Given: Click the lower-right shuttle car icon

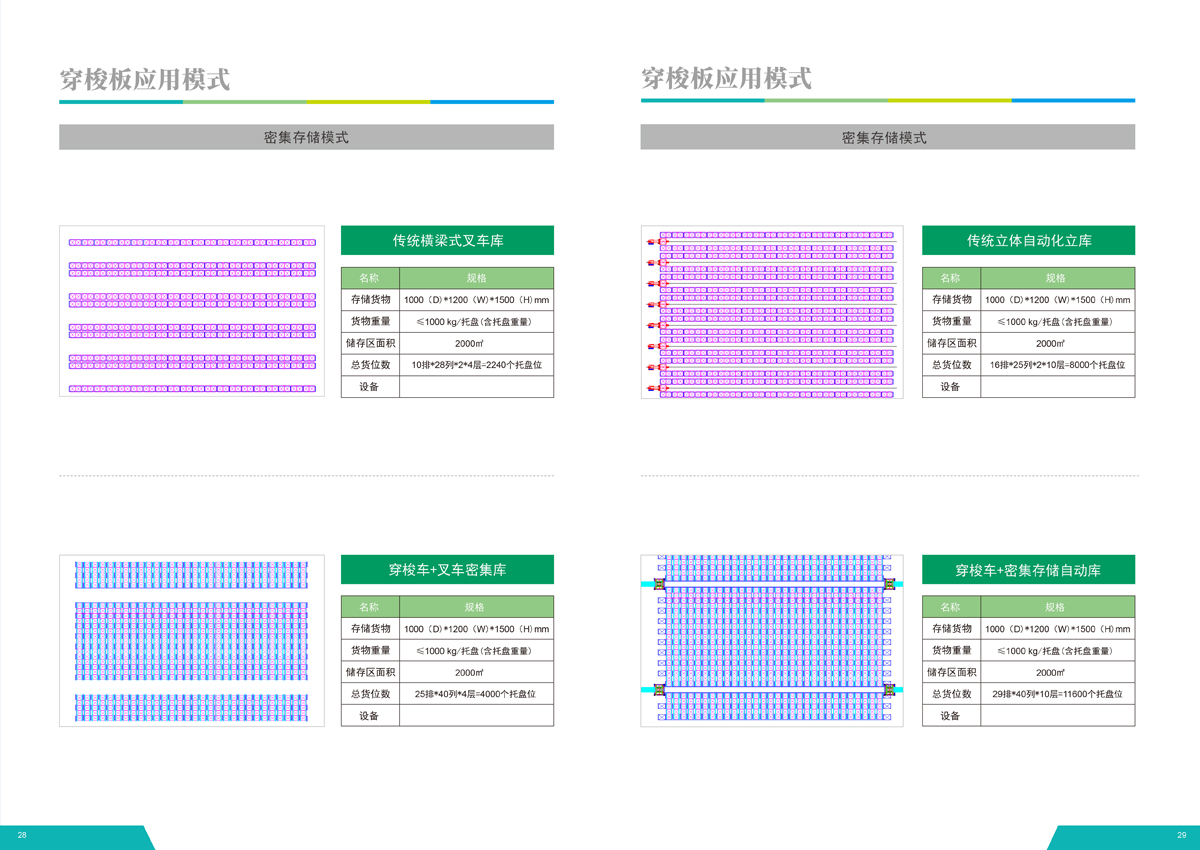Looking at the screenshot, I should click(889, 690).
